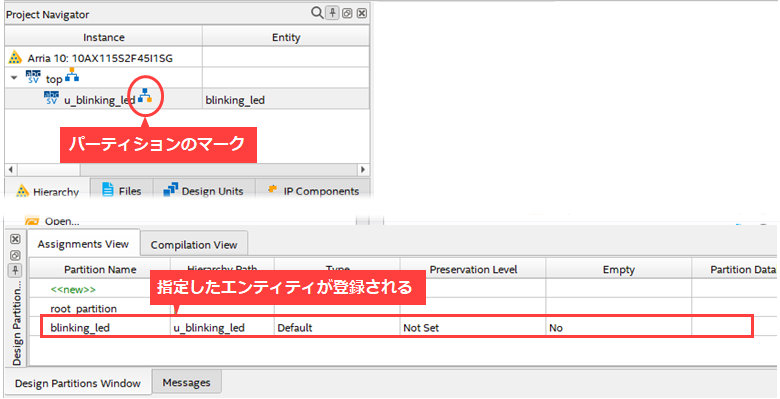Switch to the Design Units tab

click(204, 191)
